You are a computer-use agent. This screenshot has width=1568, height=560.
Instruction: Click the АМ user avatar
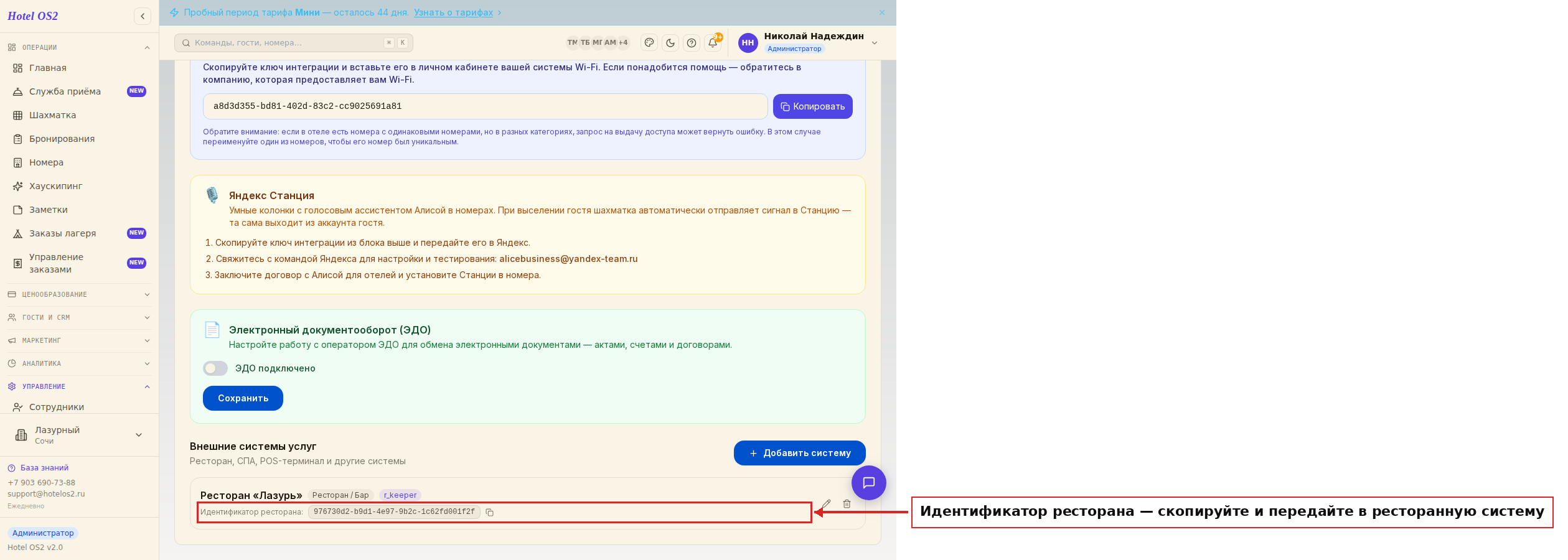611,43
